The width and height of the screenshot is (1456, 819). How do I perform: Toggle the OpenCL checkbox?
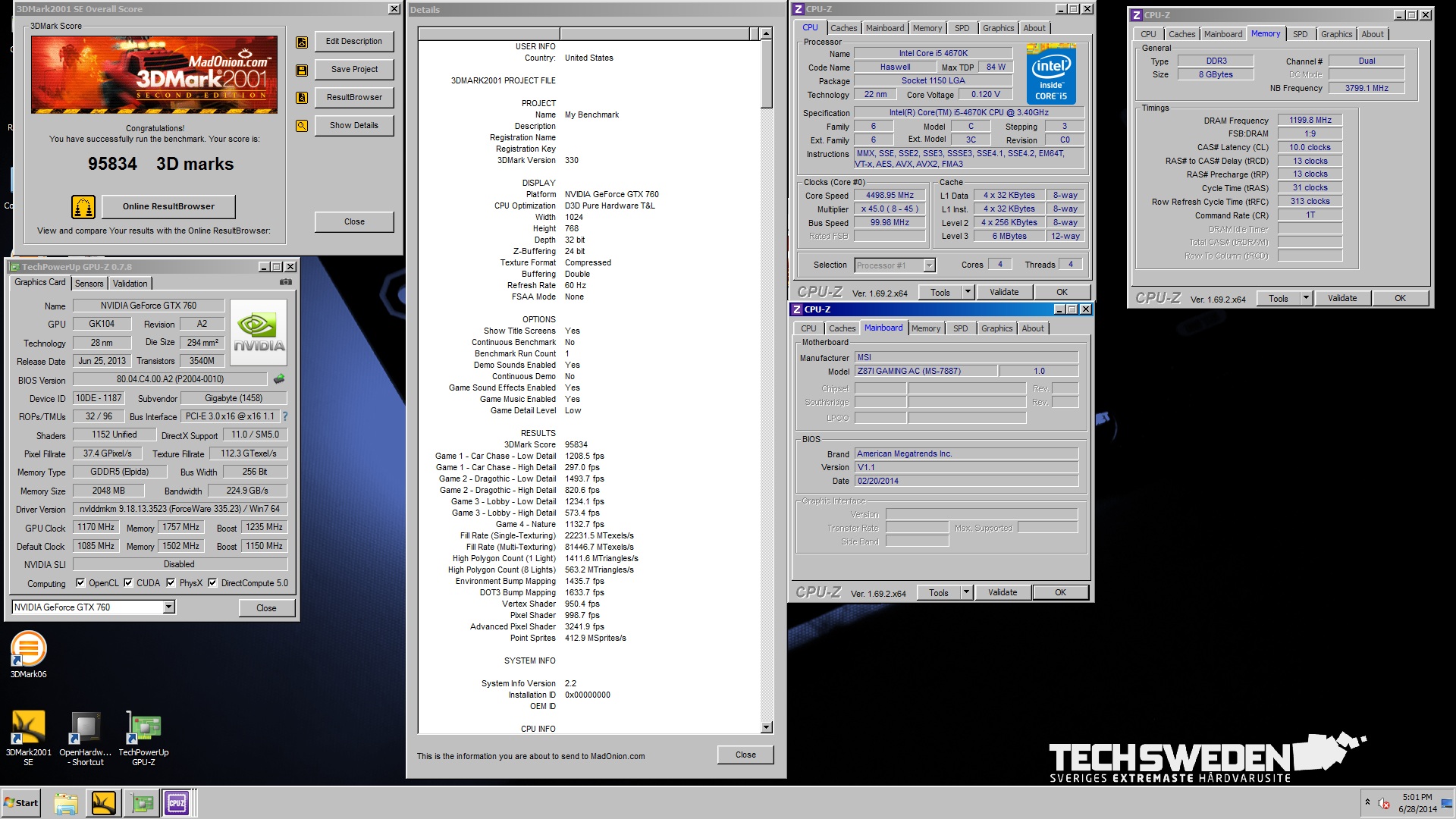click(80, 583)
